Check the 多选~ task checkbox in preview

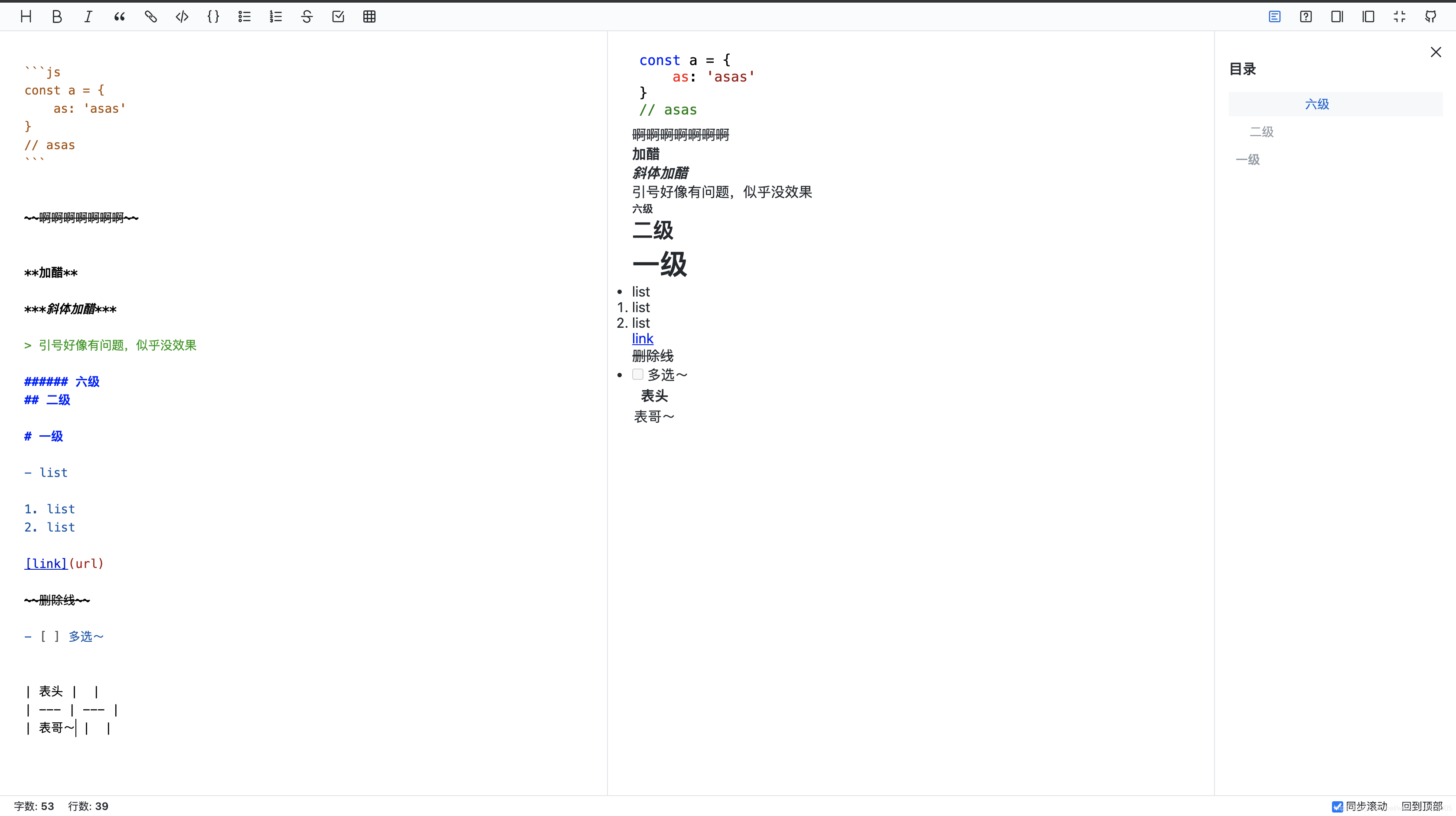coord(638,374)
